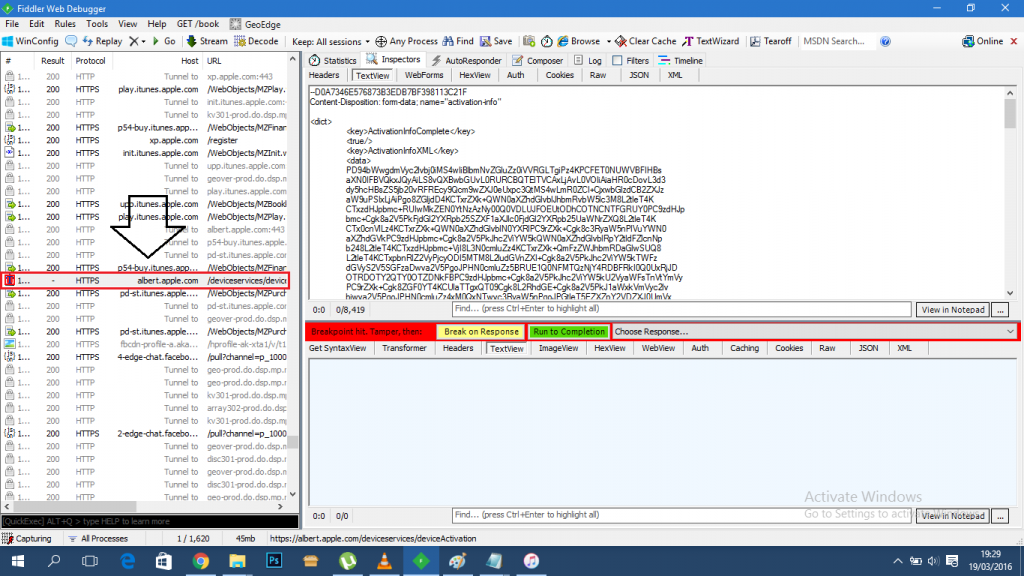
Task: Select request HexView inspector tab
Action: 474,75
